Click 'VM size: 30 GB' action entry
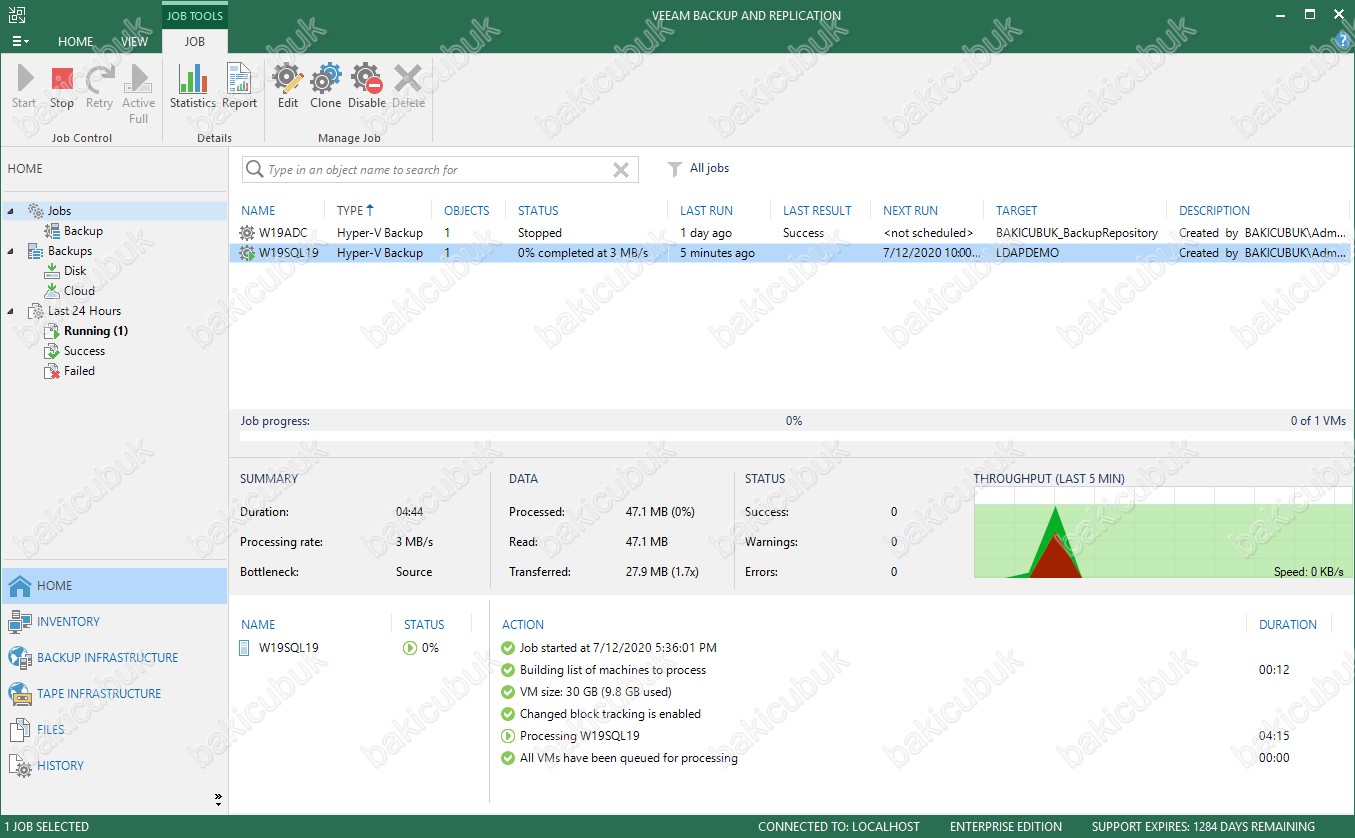This screenshot has width=1355, height=838. click(595, 692)
